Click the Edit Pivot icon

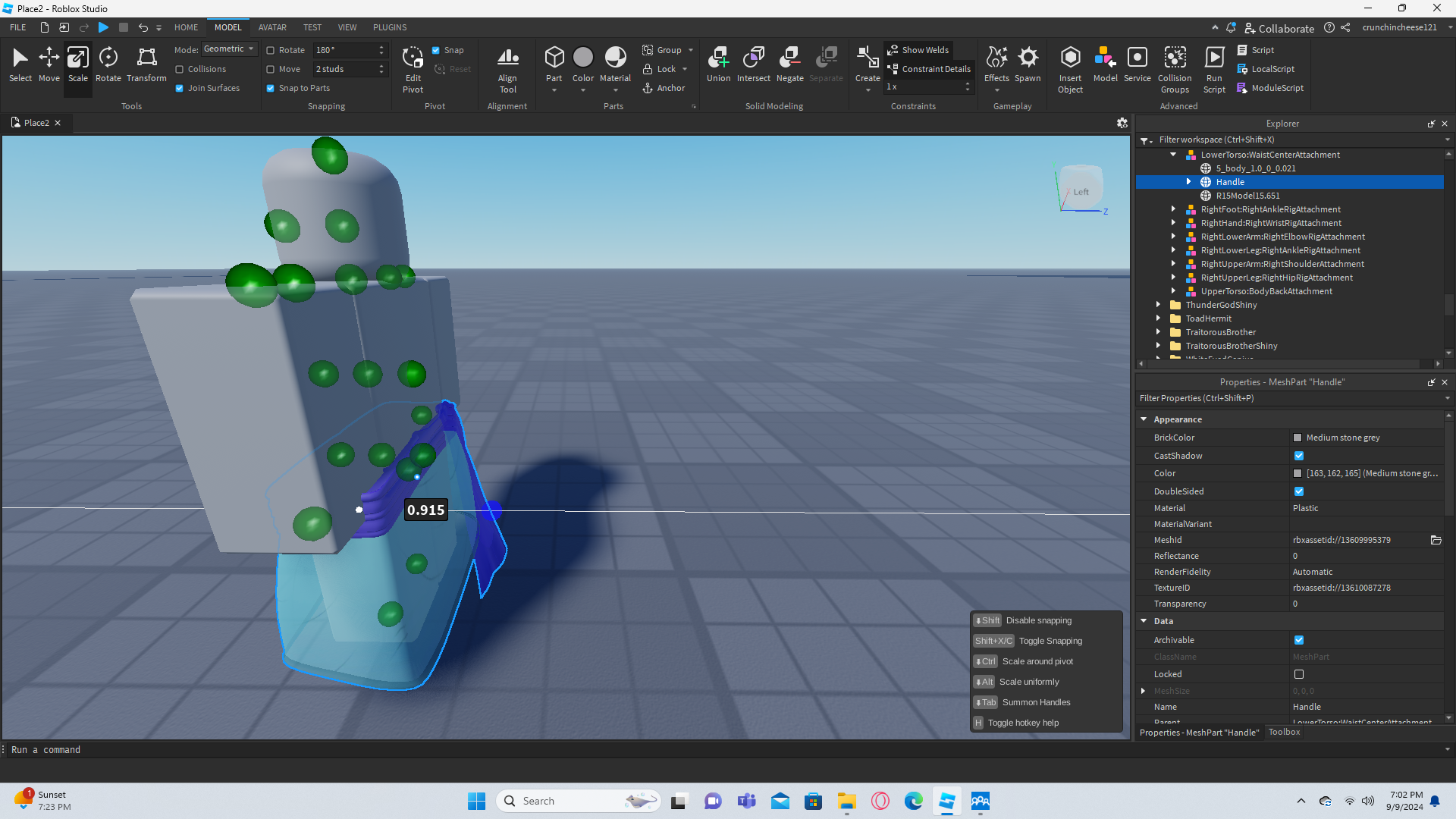point(413,68)
